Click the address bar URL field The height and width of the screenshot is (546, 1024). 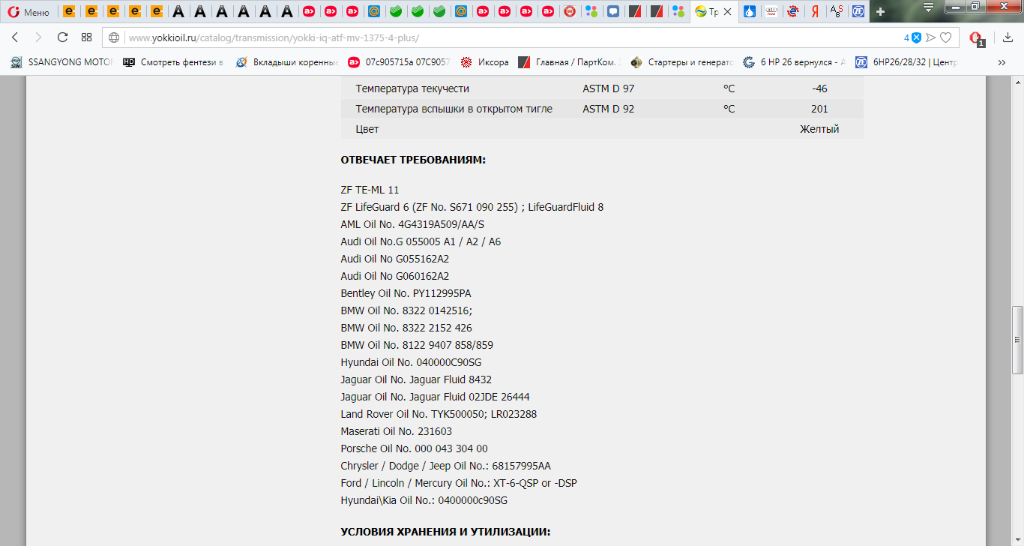pyautogui.click(x=500, y=37)
